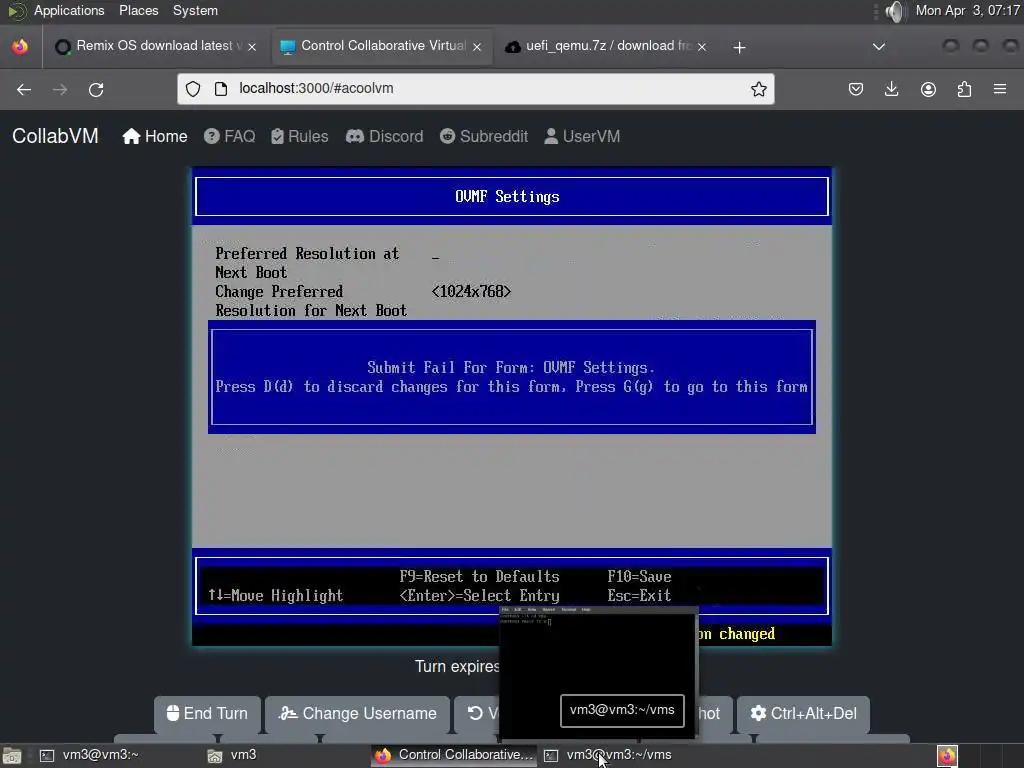Viewport: 1024px width, 768px height.
Task: Open a new tab with plus icon
Action: 739,47
